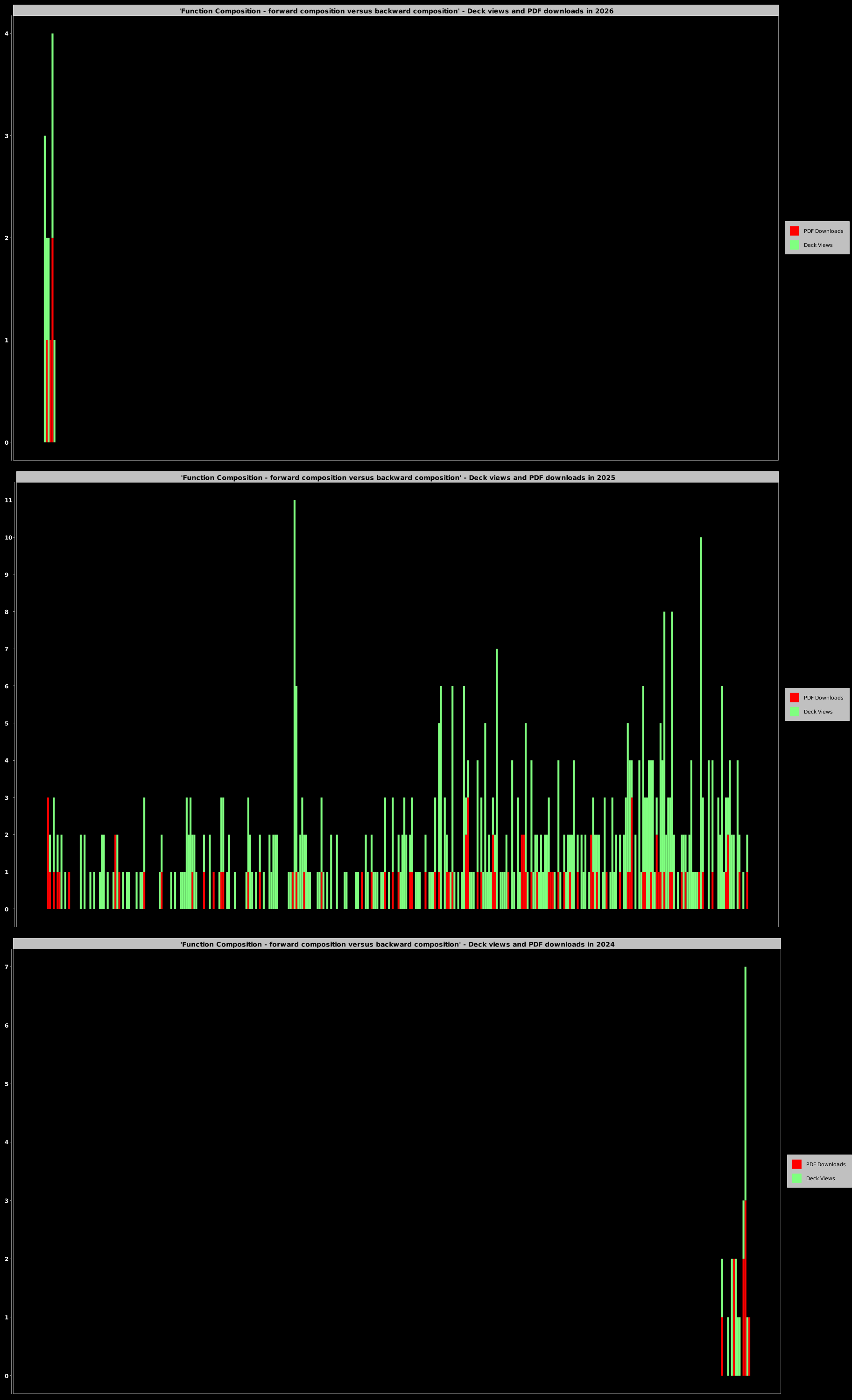
Task: Click y-axis label 4 on the 2026 chart
Action: pos(7,34)
